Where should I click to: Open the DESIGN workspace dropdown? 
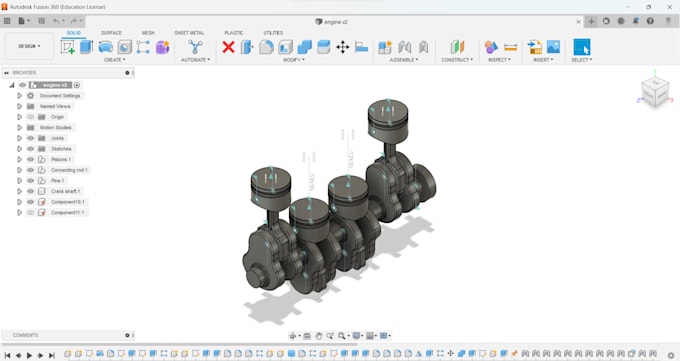point(29,46)
